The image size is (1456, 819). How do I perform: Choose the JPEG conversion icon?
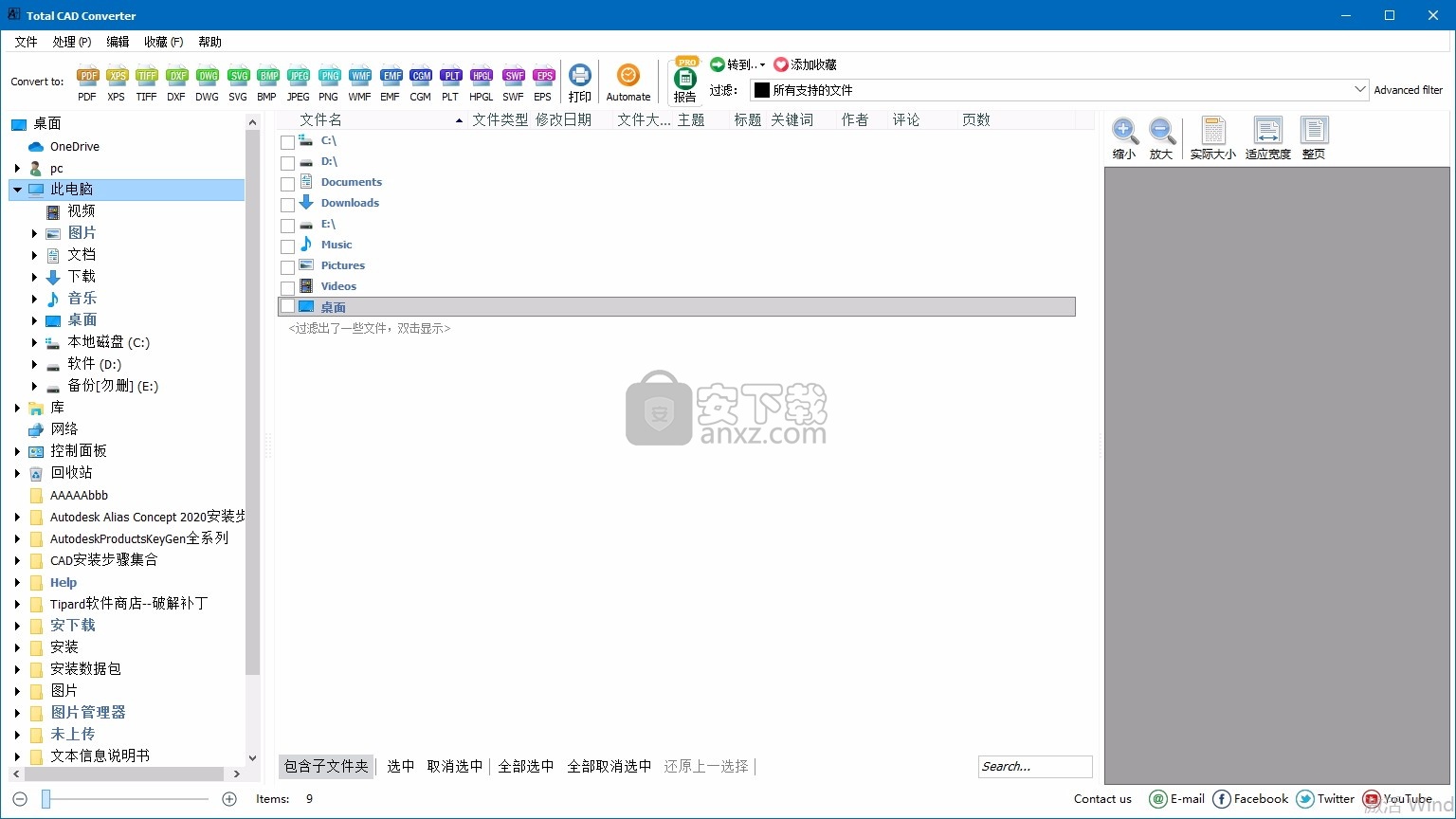click(298, 83)
